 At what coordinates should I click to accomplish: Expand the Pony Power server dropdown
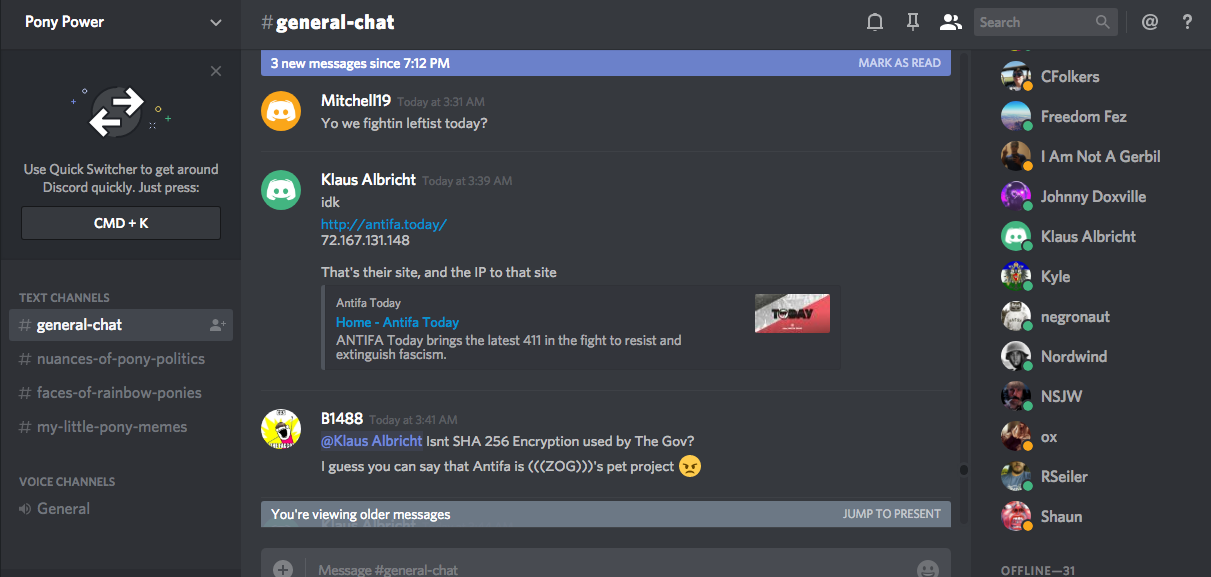pos(216,22)
